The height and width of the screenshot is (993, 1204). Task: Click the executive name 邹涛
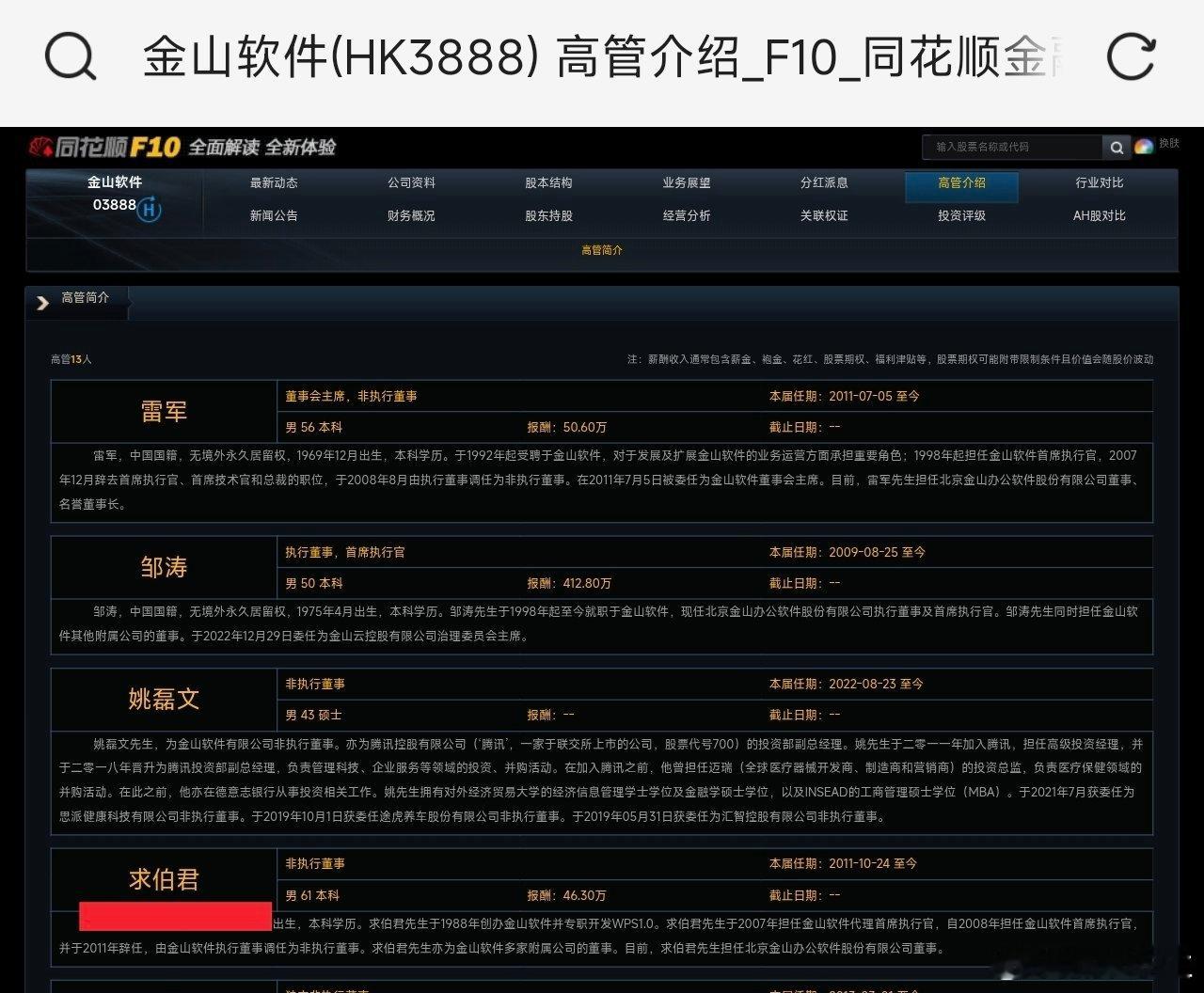(164, 567)
